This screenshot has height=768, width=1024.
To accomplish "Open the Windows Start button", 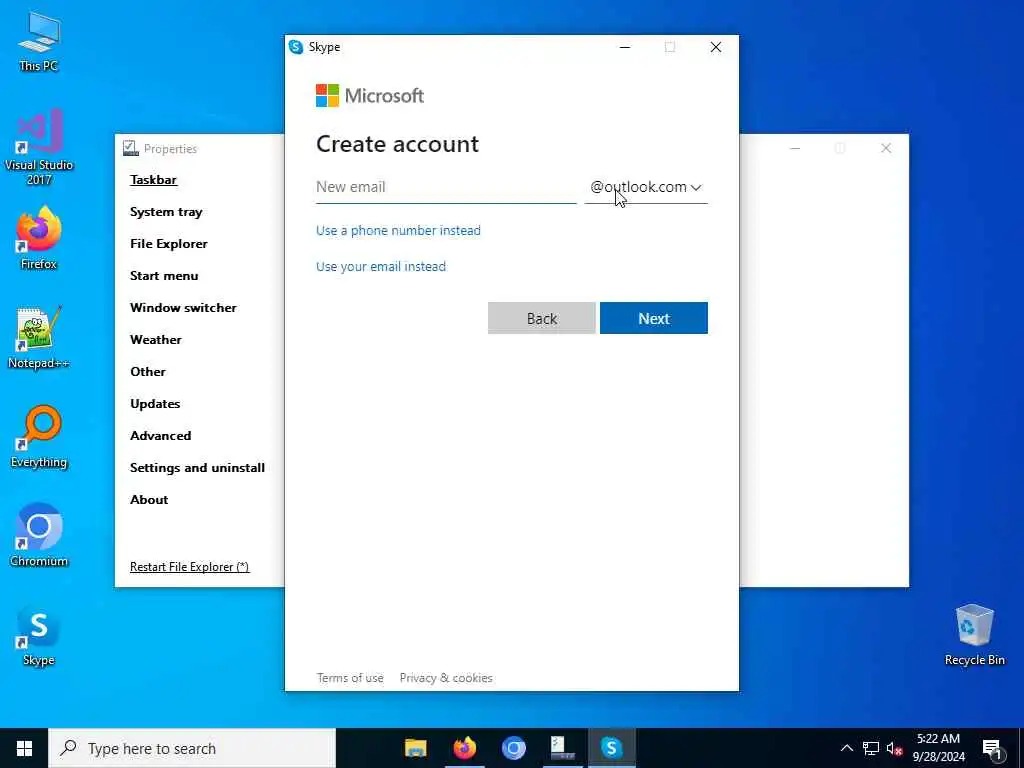I will [24, 748].
